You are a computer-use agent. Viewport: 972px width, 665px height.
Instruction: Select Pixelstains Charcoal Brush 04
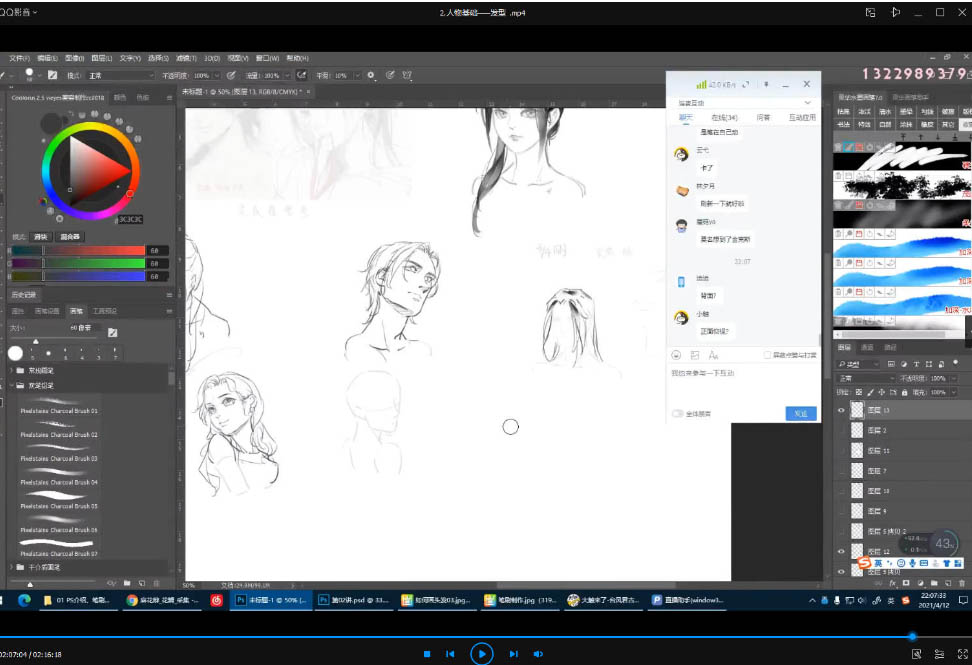pyautogui.click(x=60, y=477)
